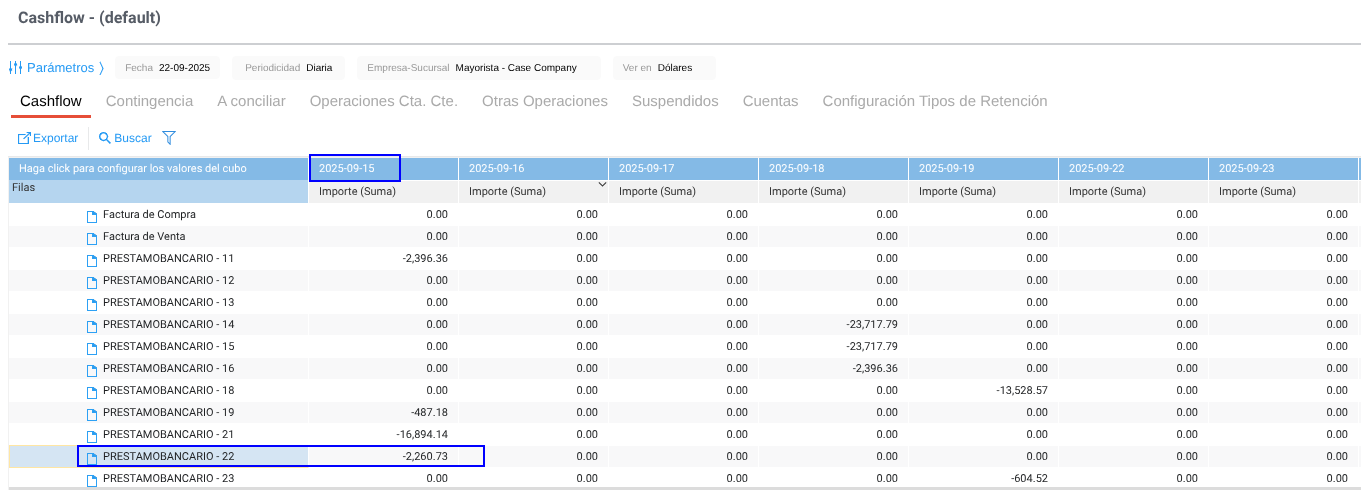Select the 2025-09-22 column header

click(1134, 168)
